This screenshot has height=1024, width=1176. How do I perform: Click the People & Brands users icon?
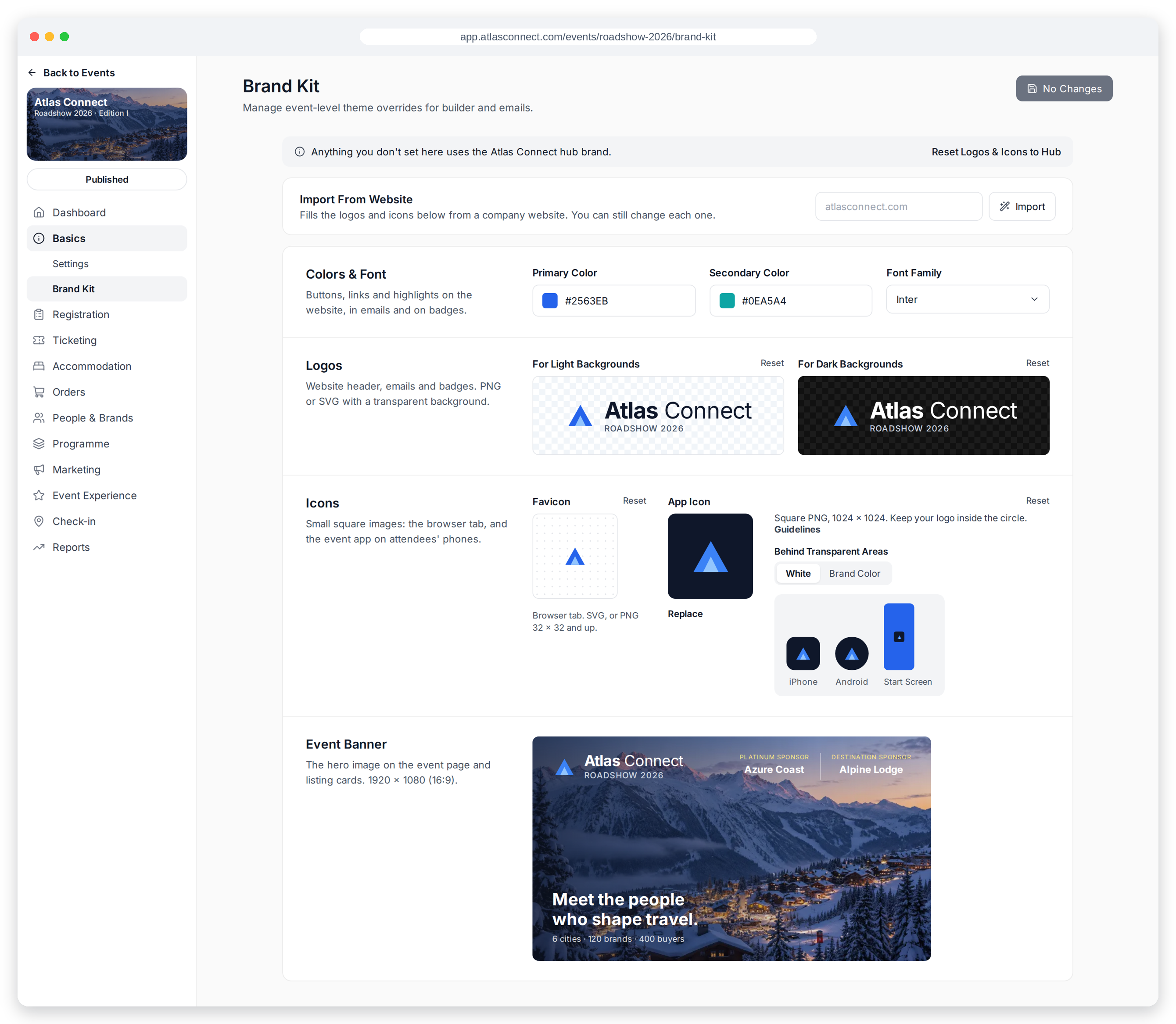pos(39,418)
